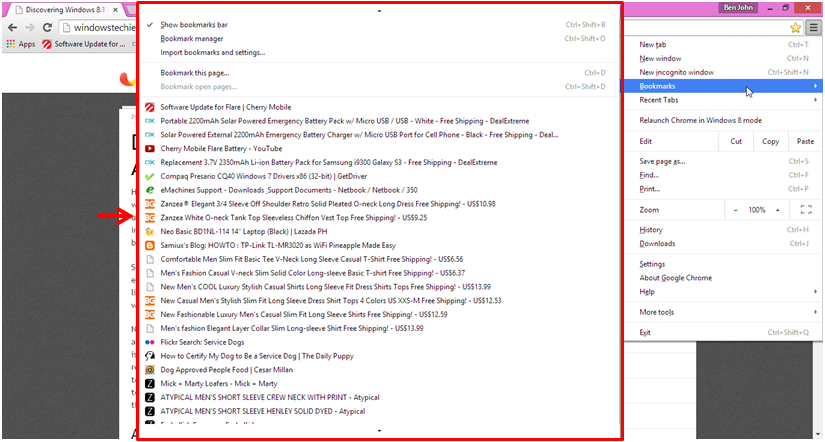The image size is (825, 442).
Task: Open New Men's COOL Luxury Stylish Shirts bookmark
Action: pyautogui.click(x=379, y=287)
